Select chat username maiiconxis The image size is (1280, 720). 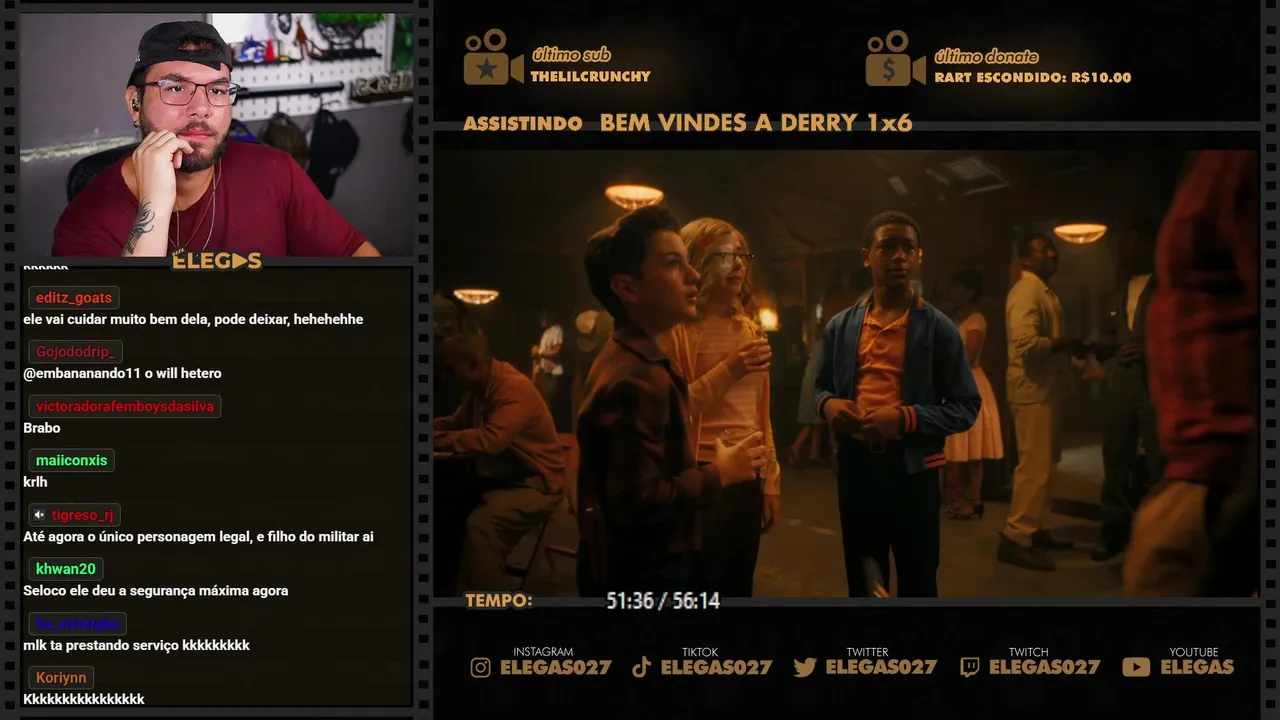pos(72,460)
